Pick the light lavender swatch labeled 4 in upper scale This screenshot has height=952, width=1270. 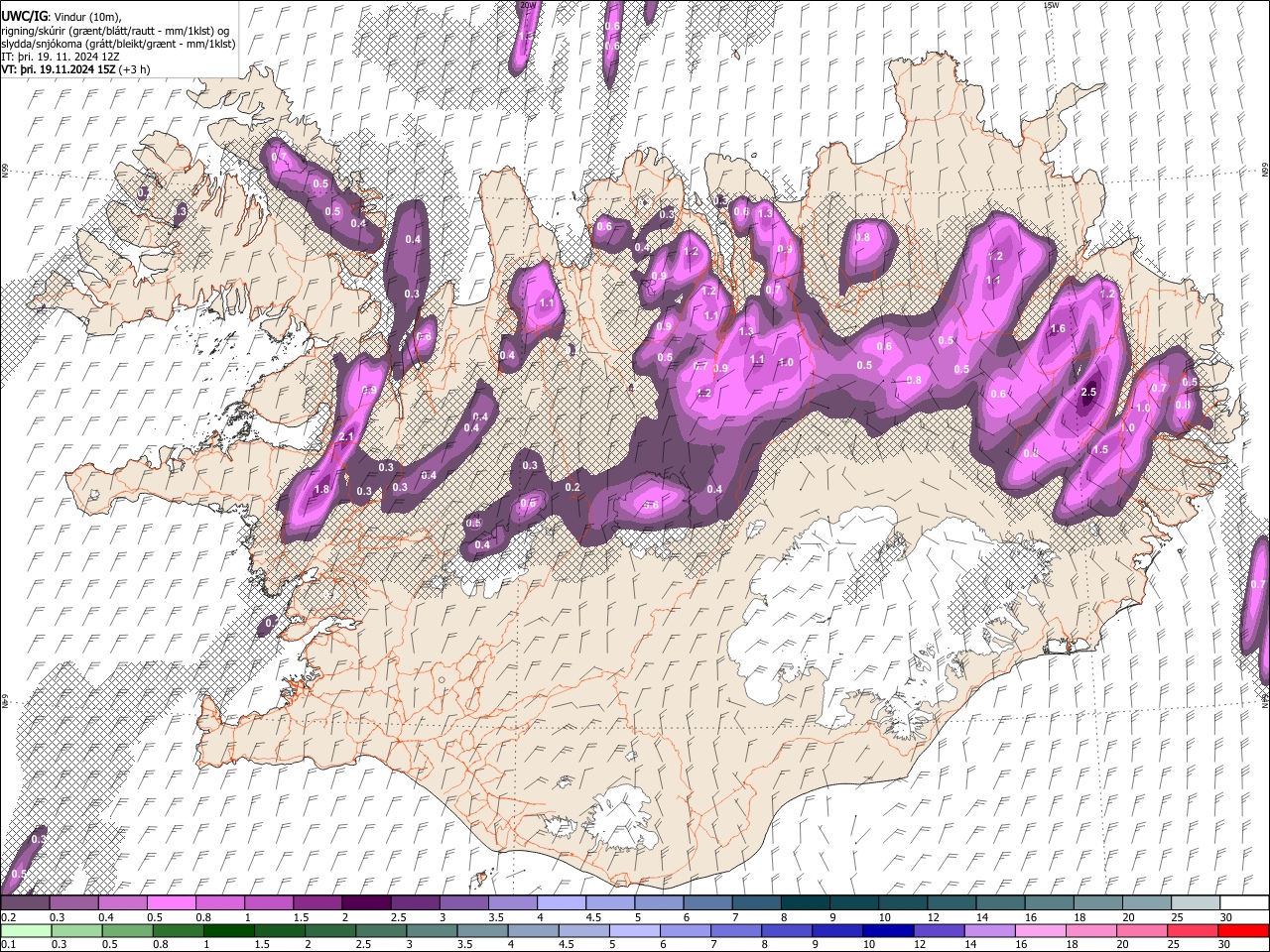coord(562,903)
